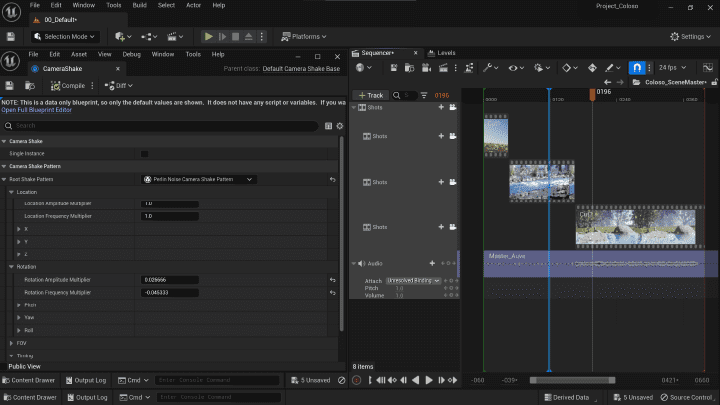Save the sequence in the Sequencer toolbar
The width and height of the screenshot is (720, 405).
point(394,68)
